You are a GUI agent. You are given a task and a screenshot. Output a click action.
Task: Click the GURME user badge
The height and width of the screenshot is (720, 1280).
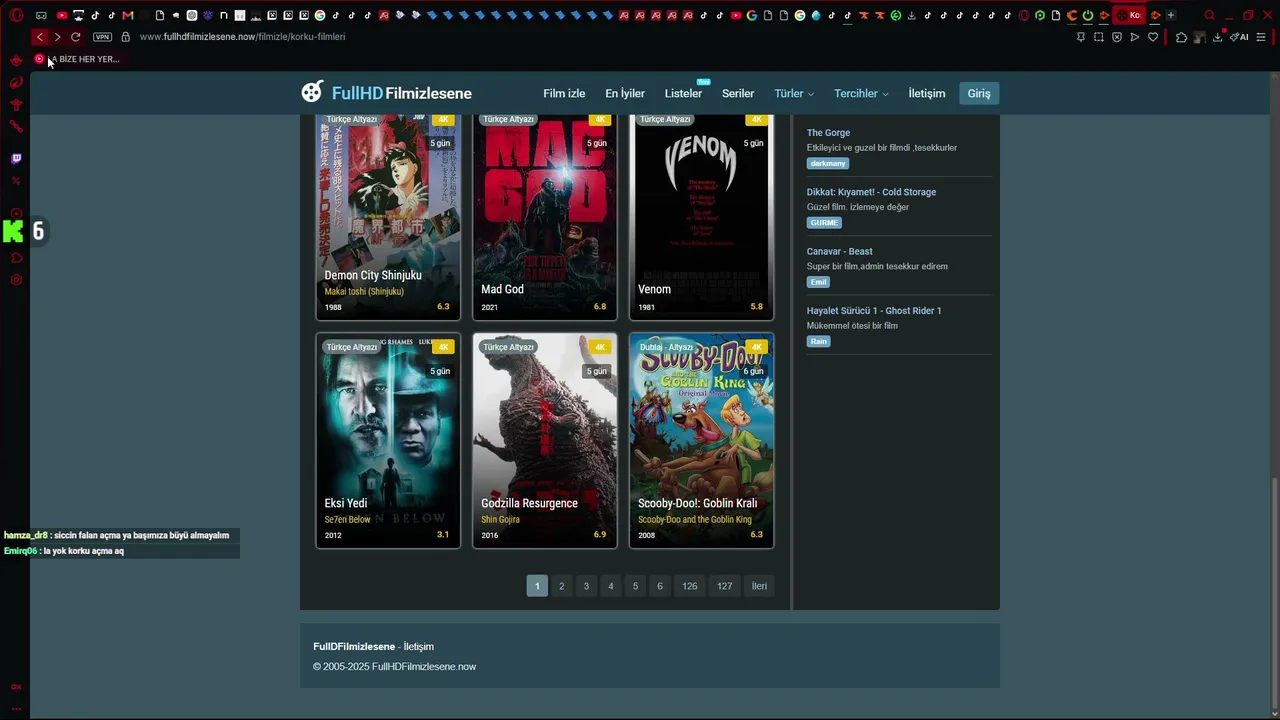(824, 223)
